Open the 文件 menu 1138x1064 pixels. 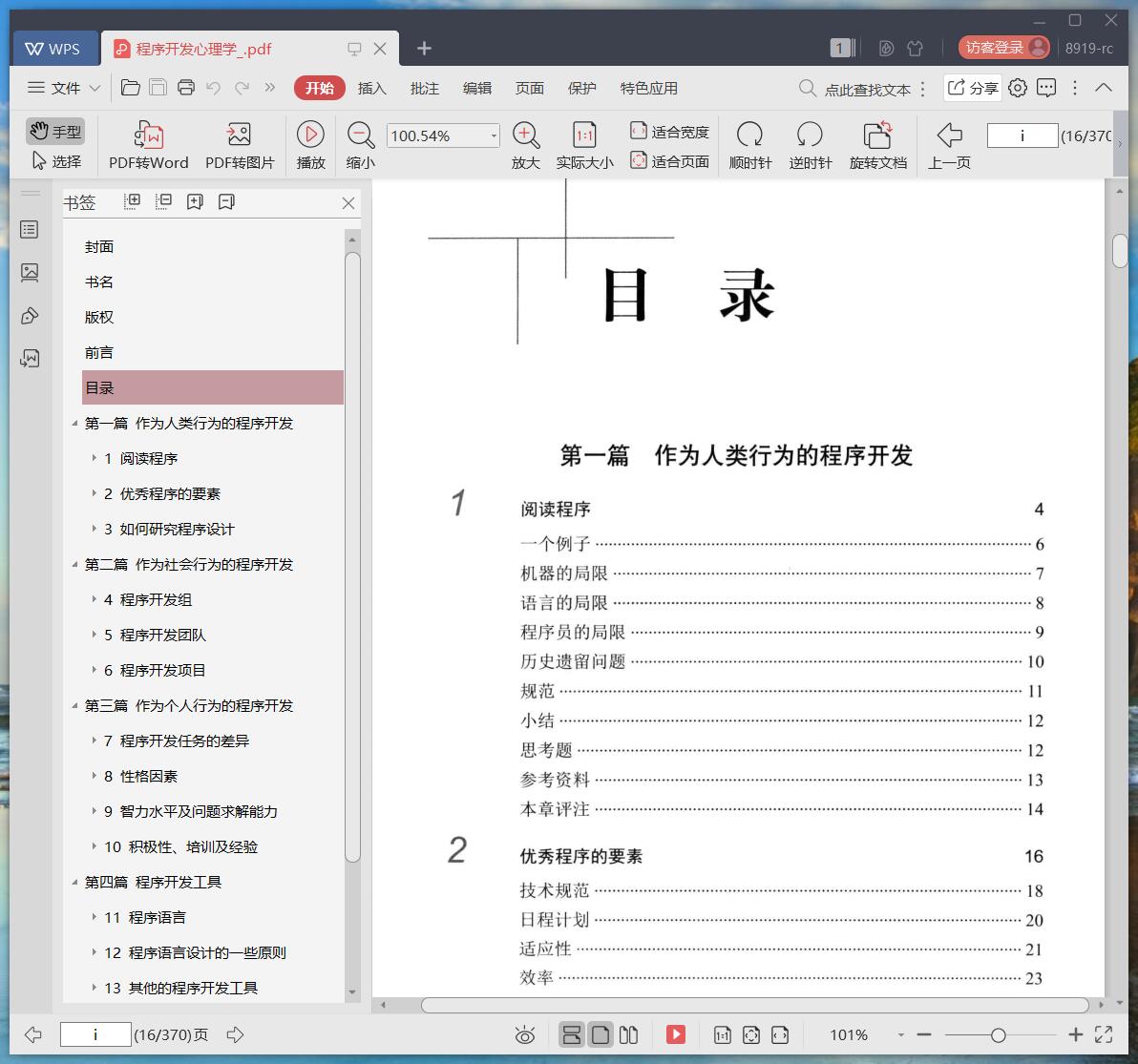63,88
